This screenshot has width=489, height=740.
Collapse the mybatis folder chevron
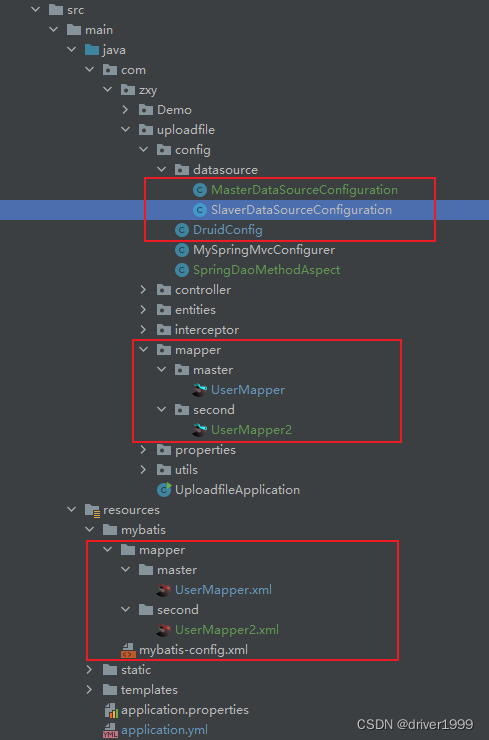[x=89, y=530]
